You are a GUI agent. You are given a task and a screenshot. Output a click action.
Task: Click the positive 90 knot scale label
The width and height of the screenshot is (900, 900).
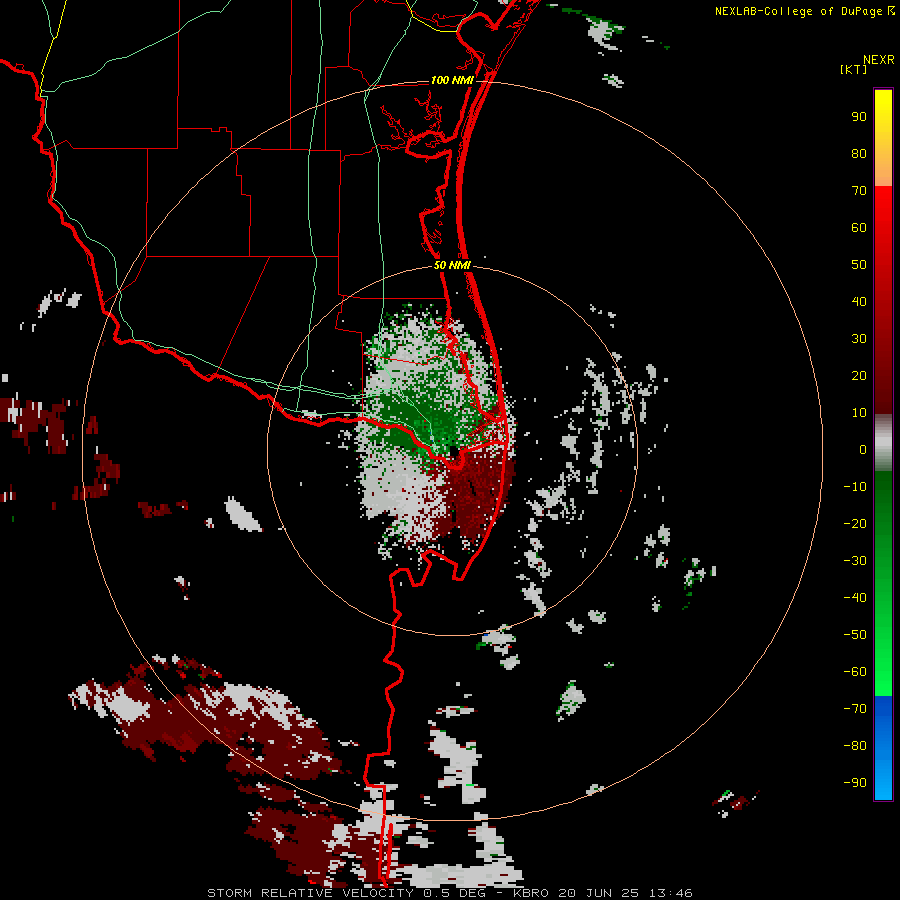[x=859, y=117]
